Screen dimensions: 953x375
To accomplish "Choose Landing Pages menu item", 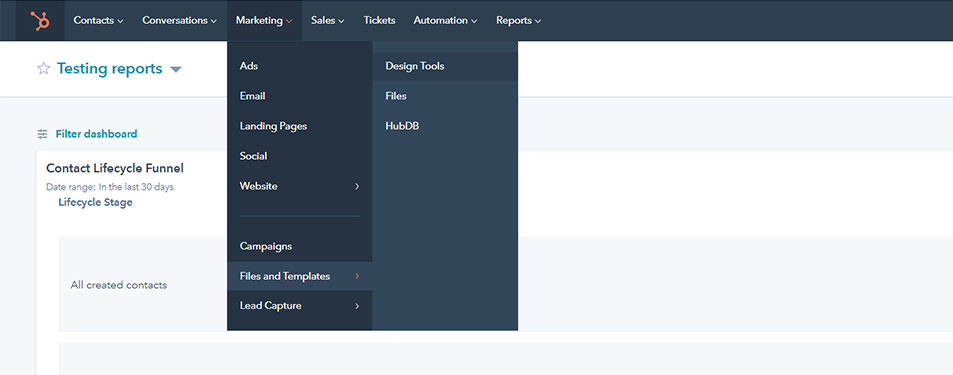I will [x=300, y=126].
